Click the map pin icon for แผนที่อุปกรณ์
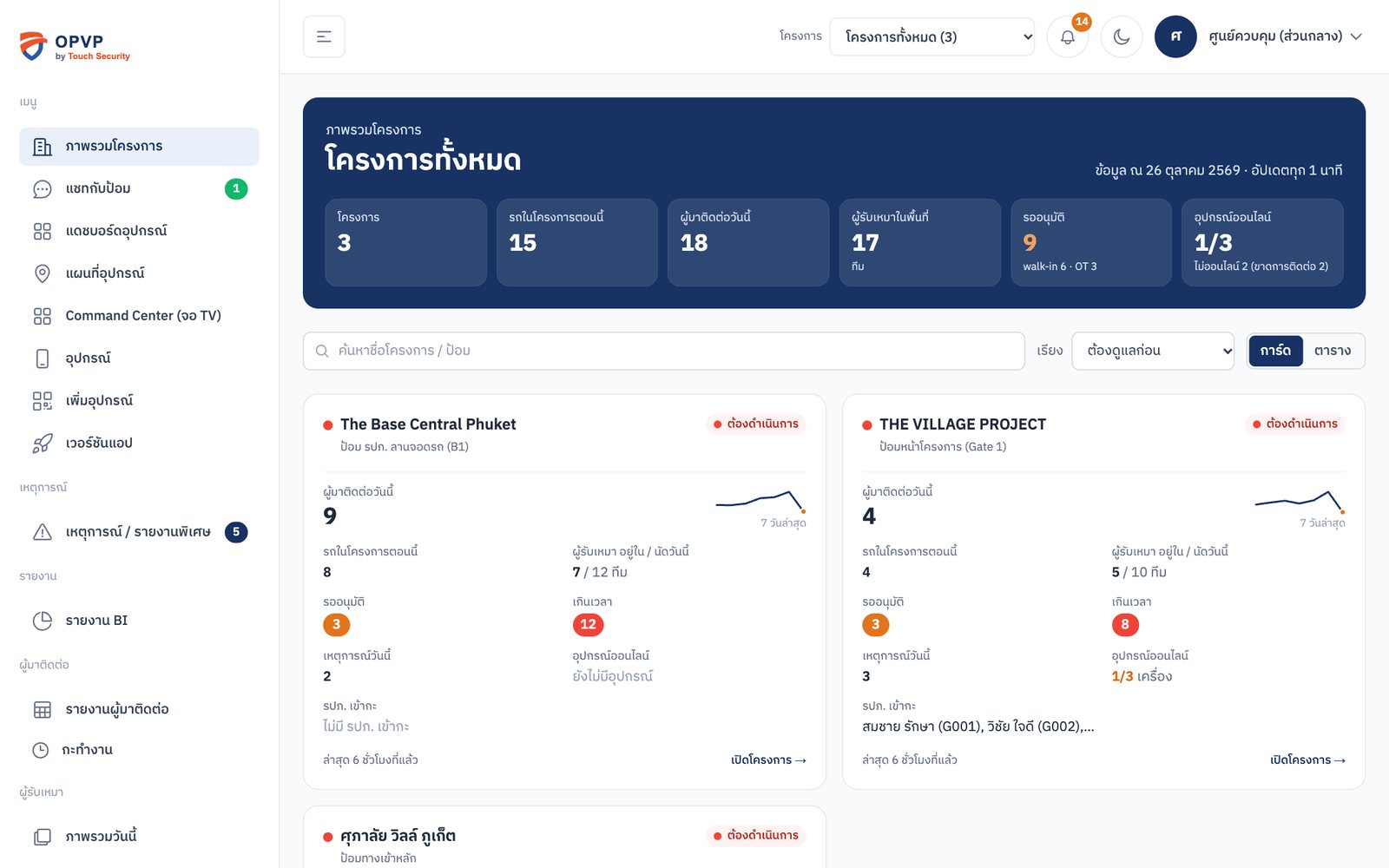Image resolution: width=1389 pixels, height=868 pixels. (x=43, y=273)
